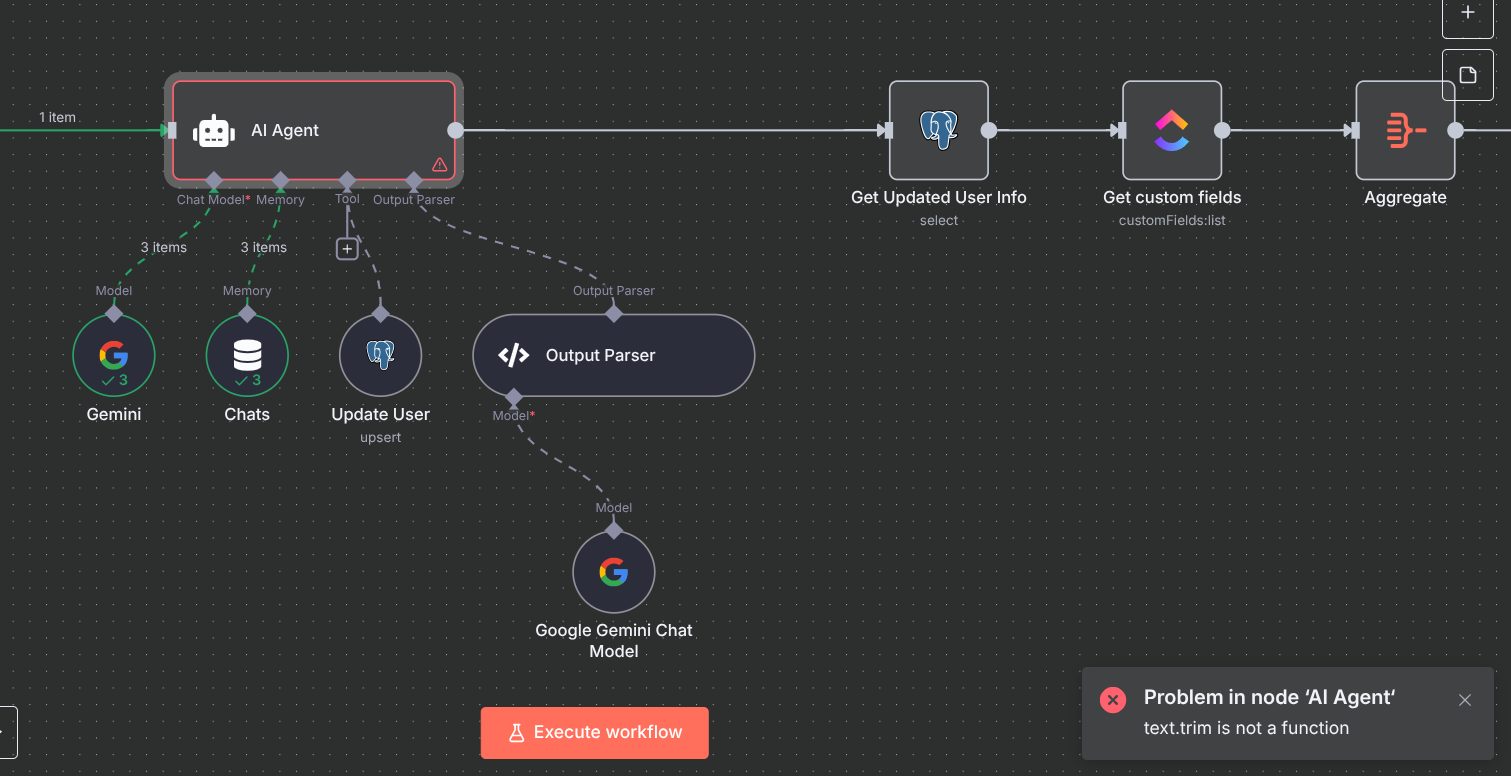Click the Get Updated User Info output dot
The width and height of the screenshot is (1511, 776).
tap(988, 130)
